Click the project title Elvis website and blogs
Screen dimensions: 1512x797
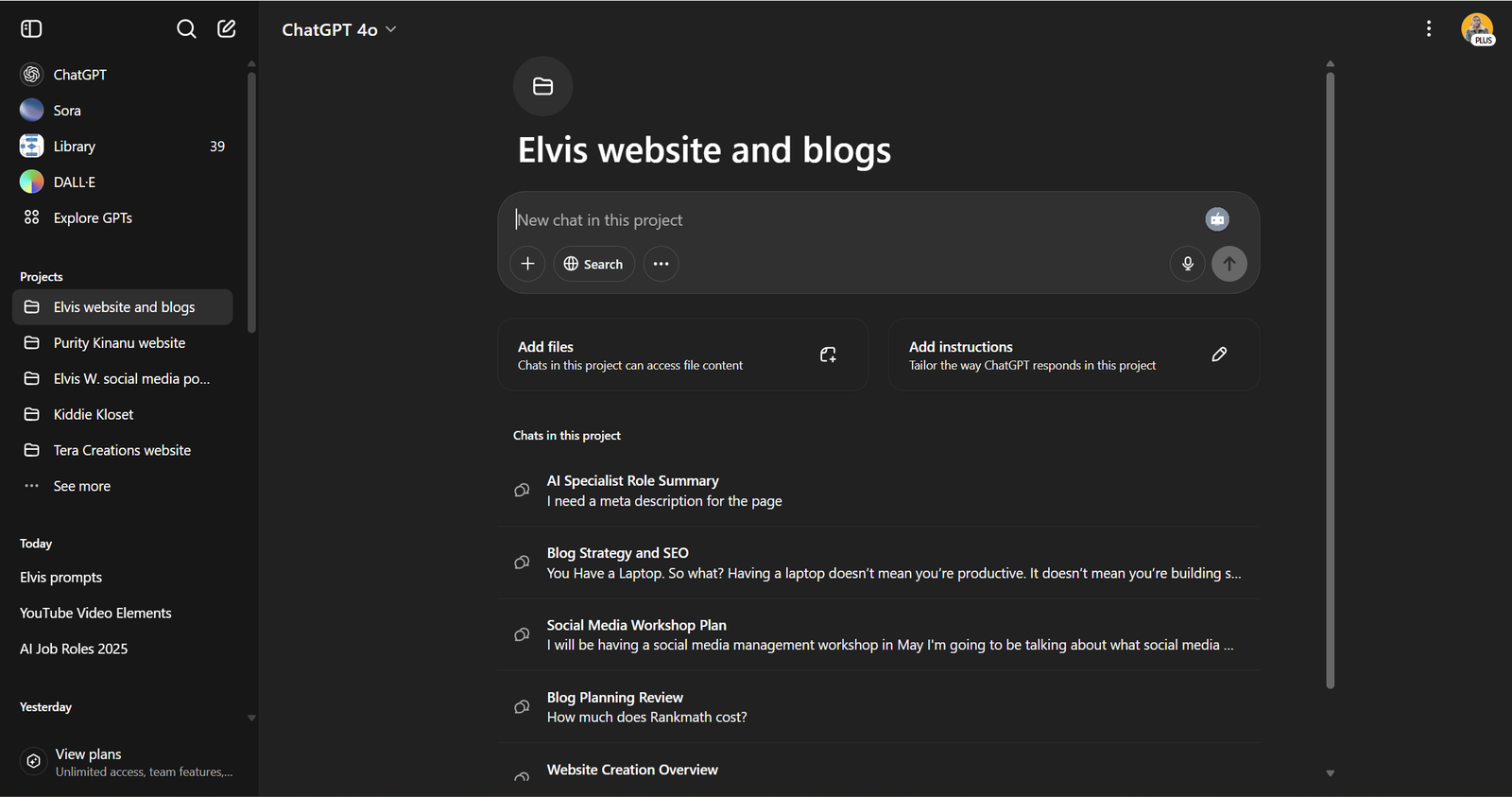704,150
